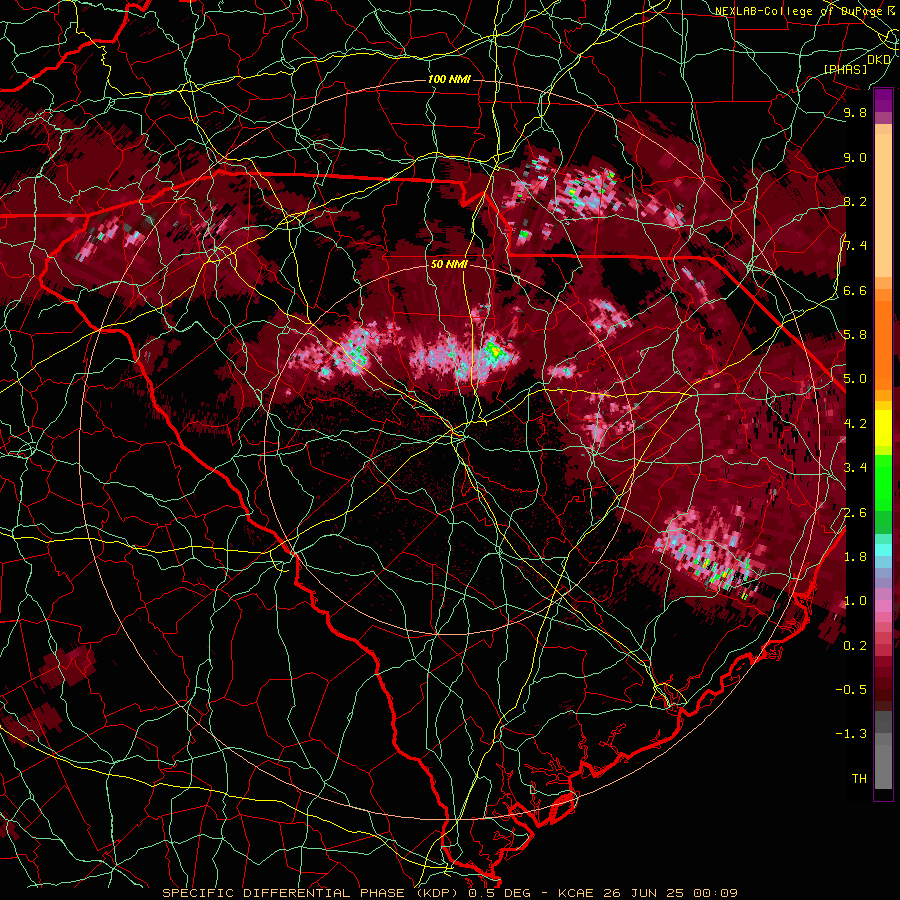Viewport: 900px width, 900px height.
Task: Click the "NEXLAB-College of DuPage" credit text
Action: coord(798,11)
